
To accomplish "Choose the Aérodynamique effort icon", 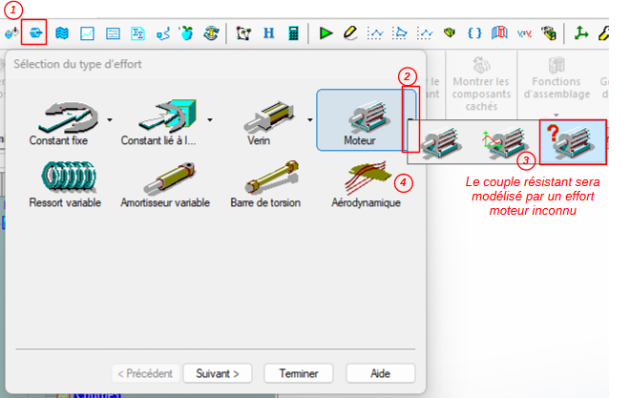I will [x=367, y=177].
